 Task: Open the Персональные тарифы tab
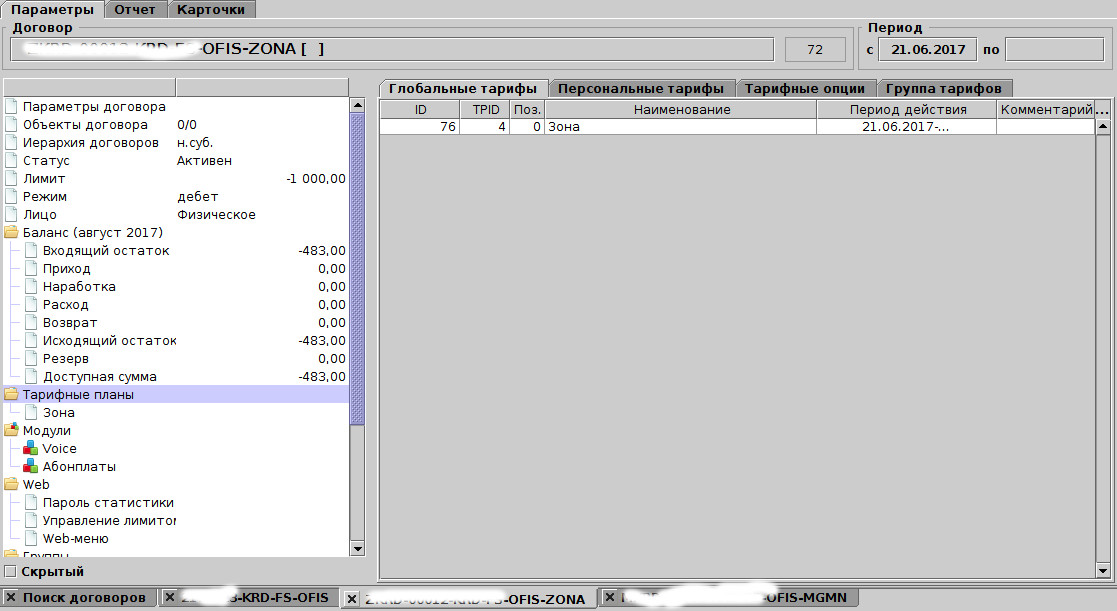(642, 88)
